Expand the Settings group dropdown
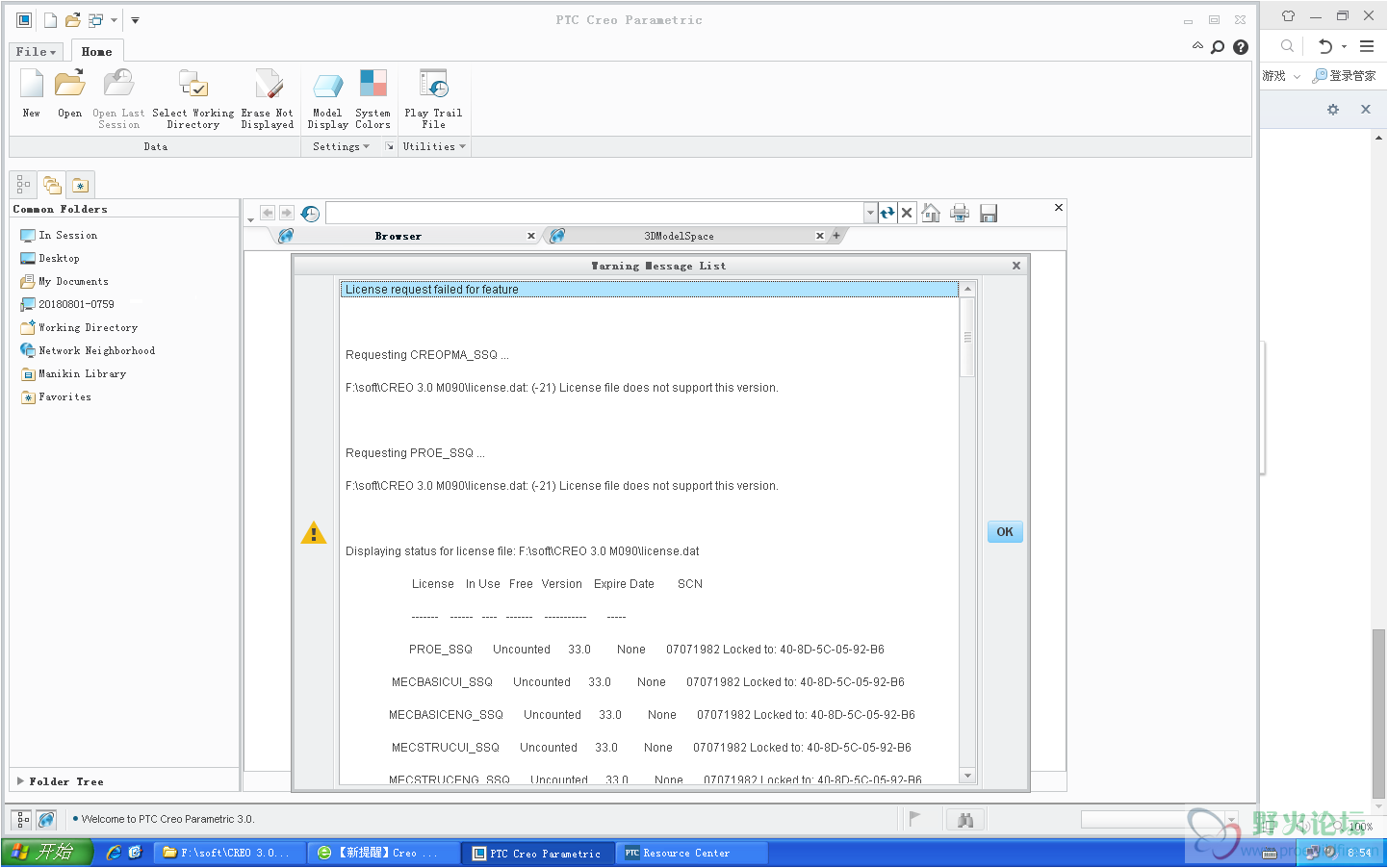The image size is (1388, 868). click(x=341, y=146)
